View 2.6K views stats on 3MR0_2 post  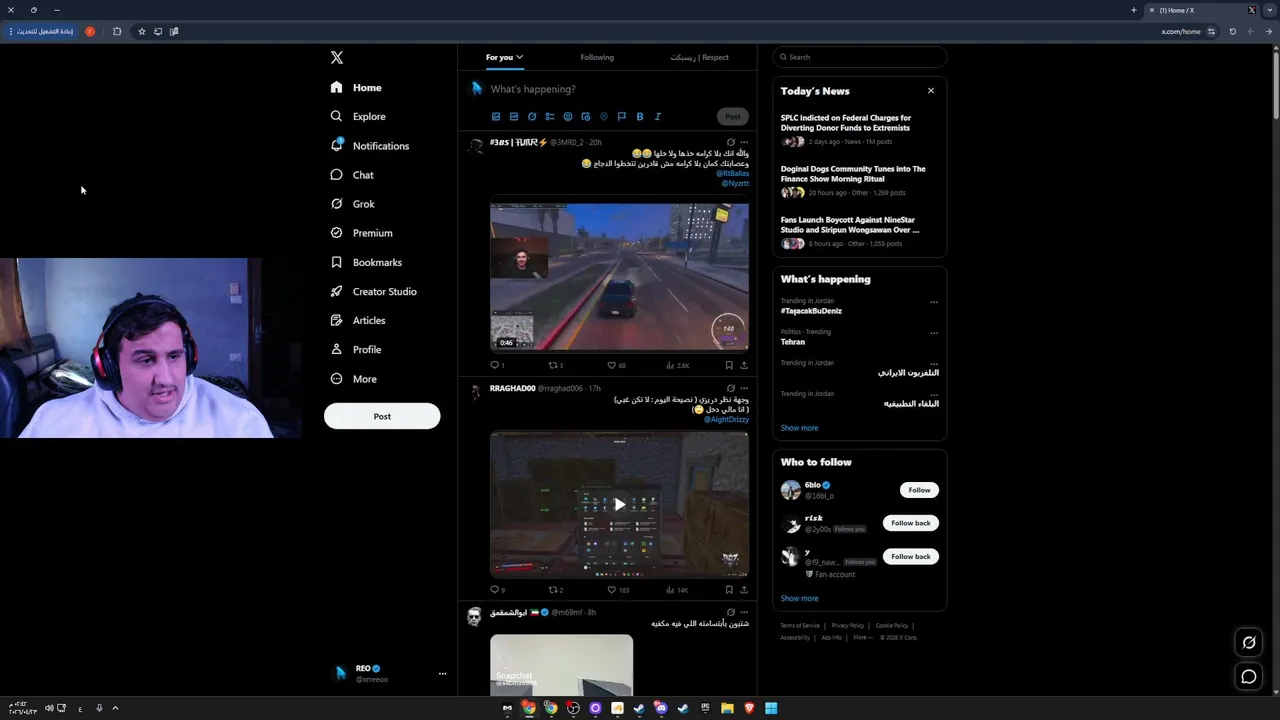pos(678,366)
